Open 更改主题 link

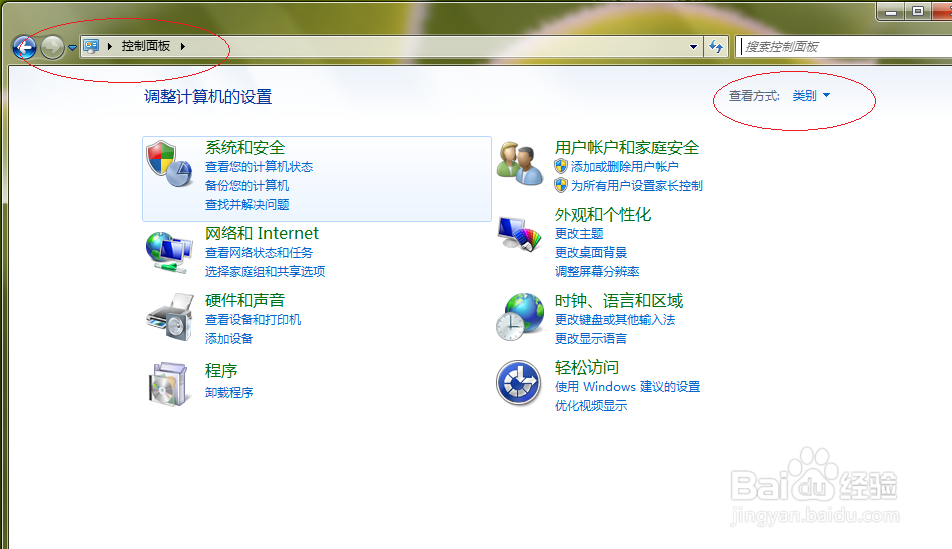tap(579, 233)
